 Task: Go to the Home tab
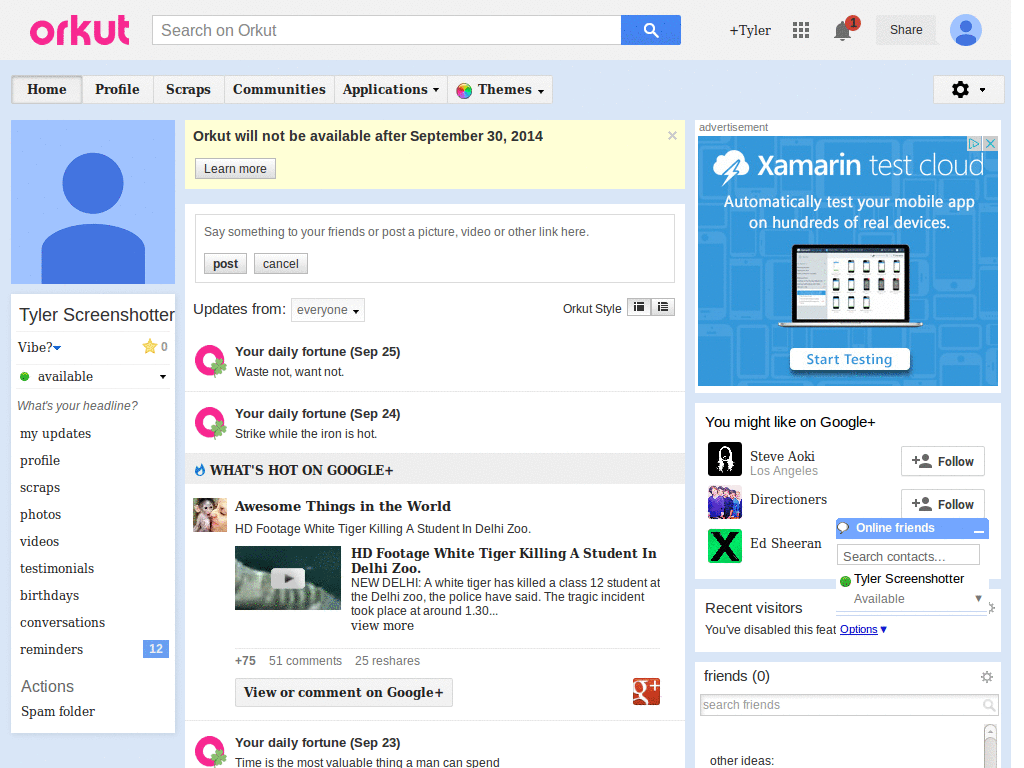(x=46, y=89)
